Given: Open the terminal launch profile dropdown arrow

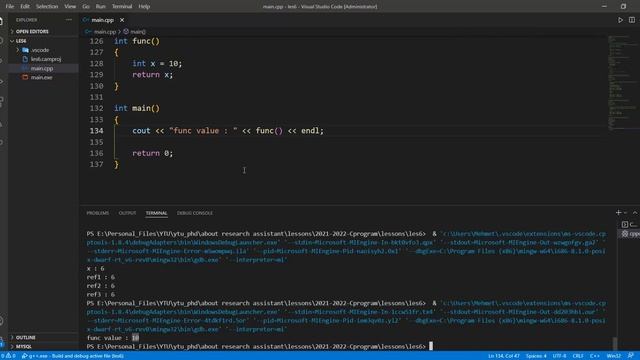Looking at the screenshot, I should coord(625,213).
